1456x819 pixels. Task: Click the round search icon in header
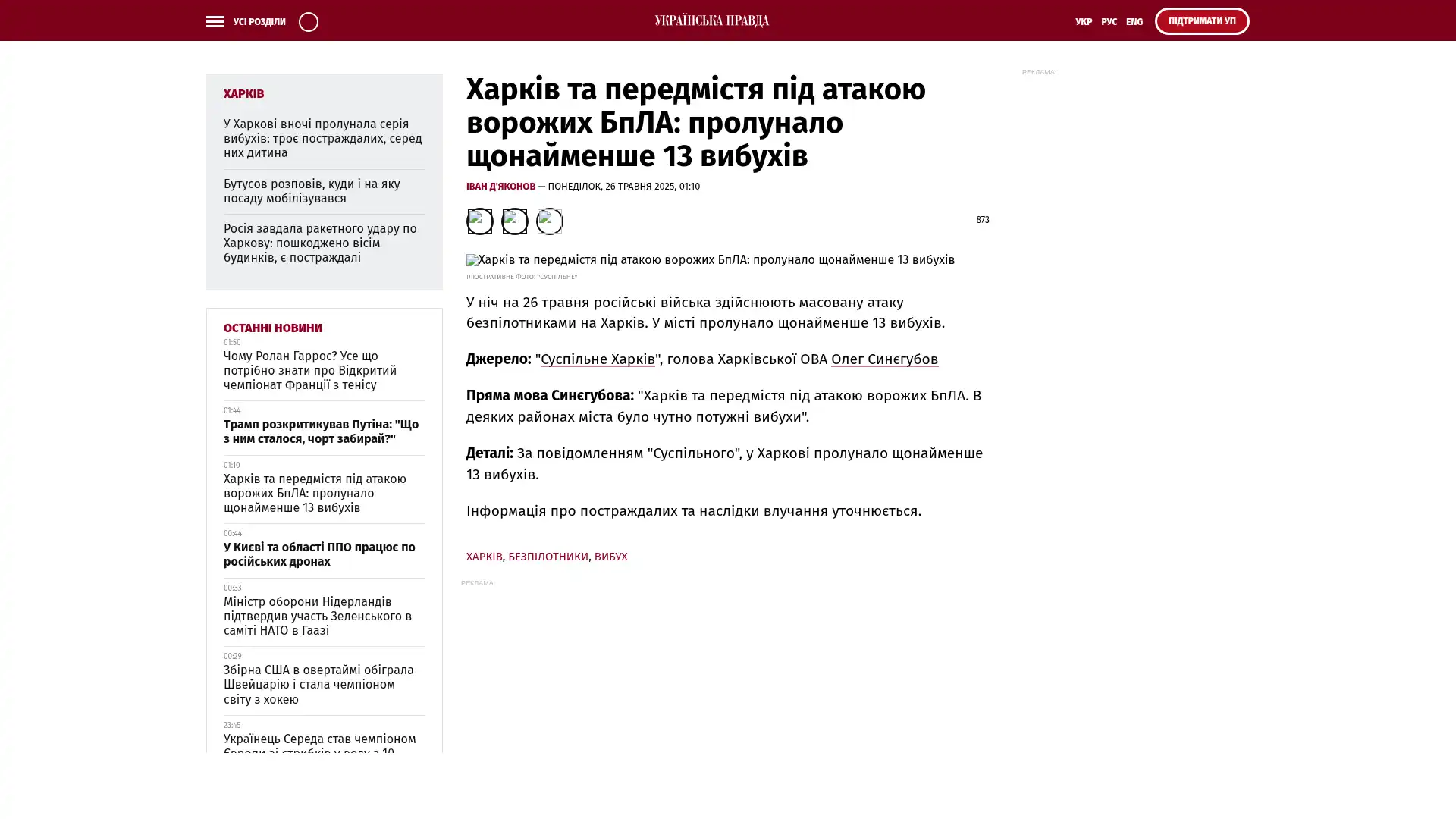pos(308,21)
